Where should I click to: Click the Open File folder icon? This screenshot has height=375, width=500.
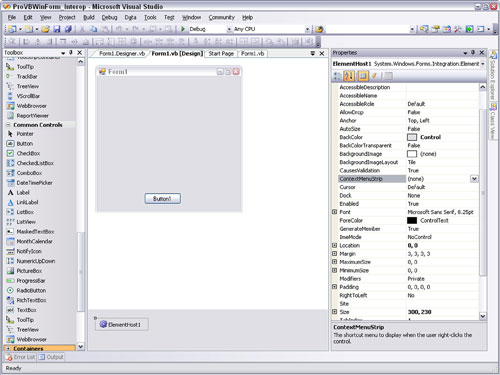[46, 29]
